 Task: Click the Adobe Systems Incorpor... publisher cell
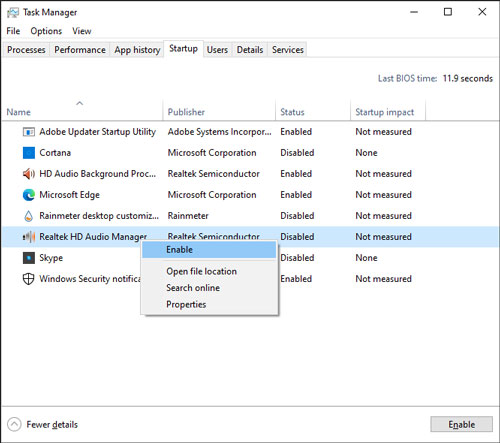[x=219, y=132]
